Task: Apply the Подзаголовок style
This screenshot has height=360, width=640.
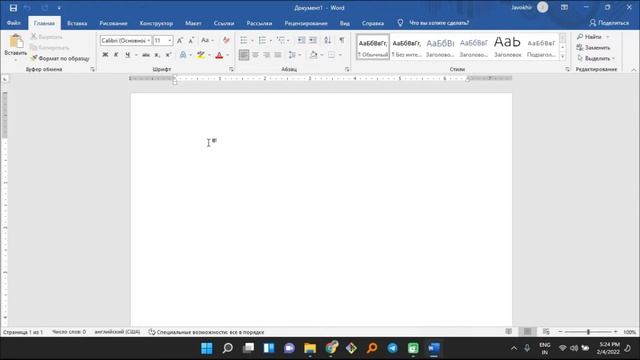Action: coord(541,47)
